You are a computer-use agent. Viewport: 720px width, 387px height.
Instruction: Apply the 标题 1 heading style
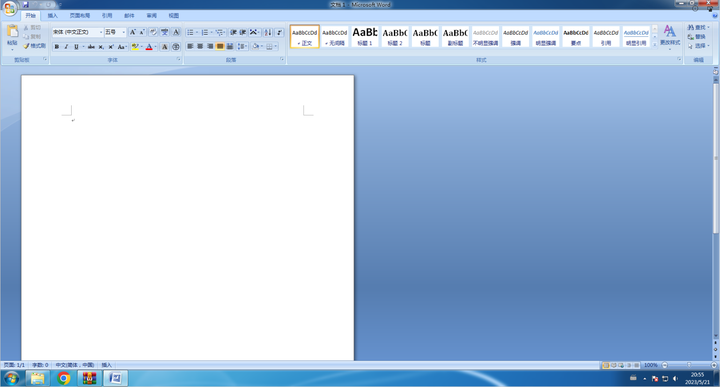[x=365, y=36]
